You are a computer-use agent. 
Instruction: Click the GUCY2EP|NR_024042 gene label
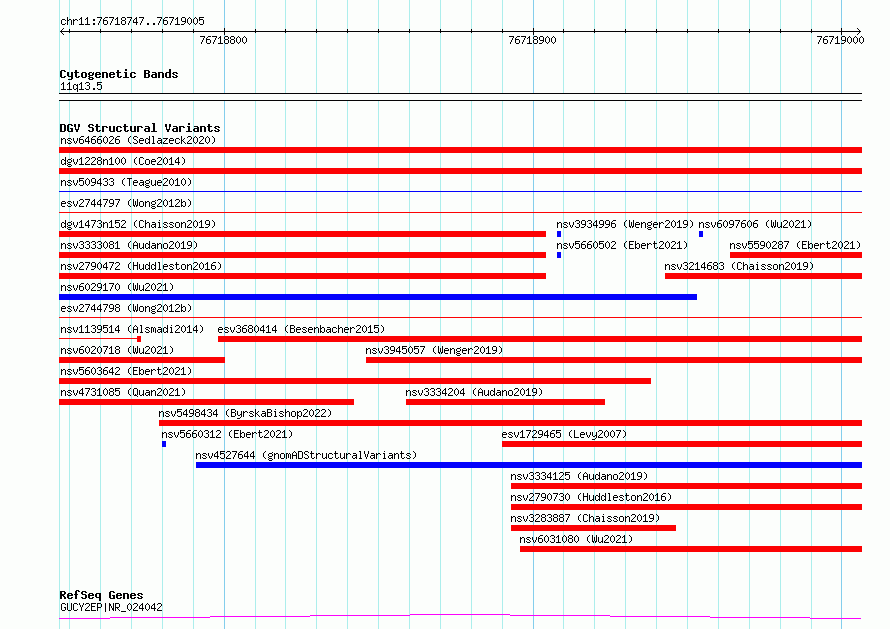tap(111, 607)
